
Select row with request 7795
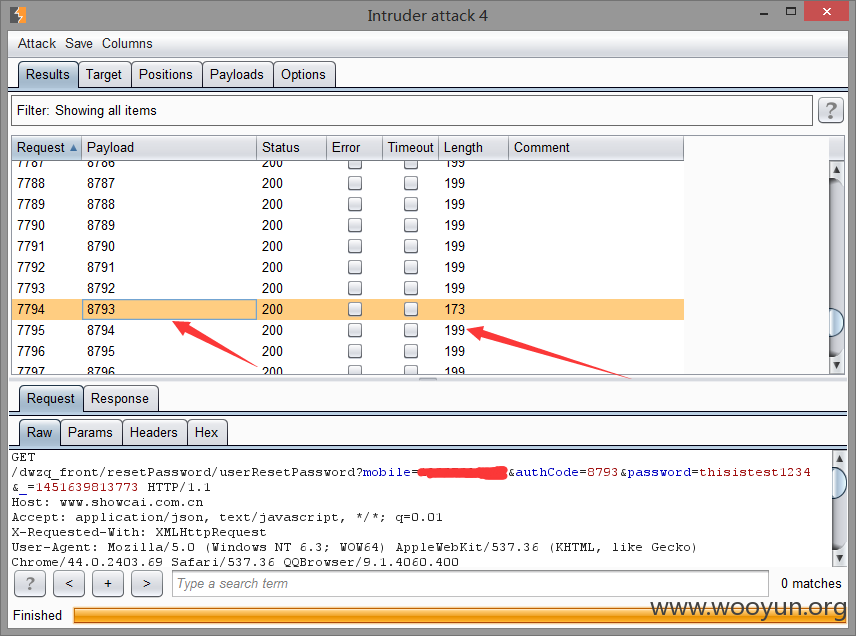point(348,330)
